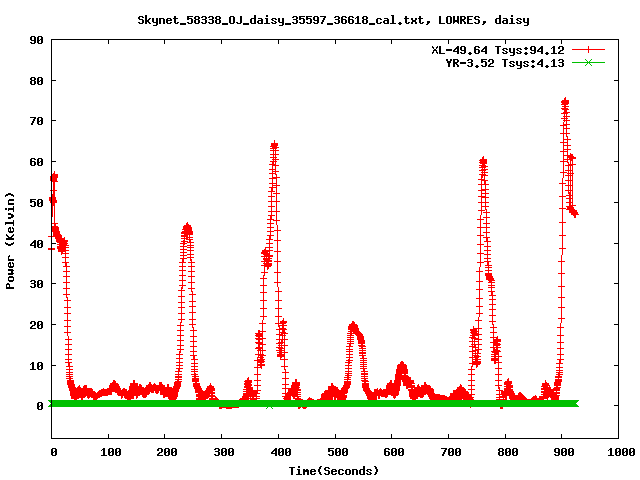Click x-axis tick label 300
Screen dimensions: 640x480
pos(224,452)
